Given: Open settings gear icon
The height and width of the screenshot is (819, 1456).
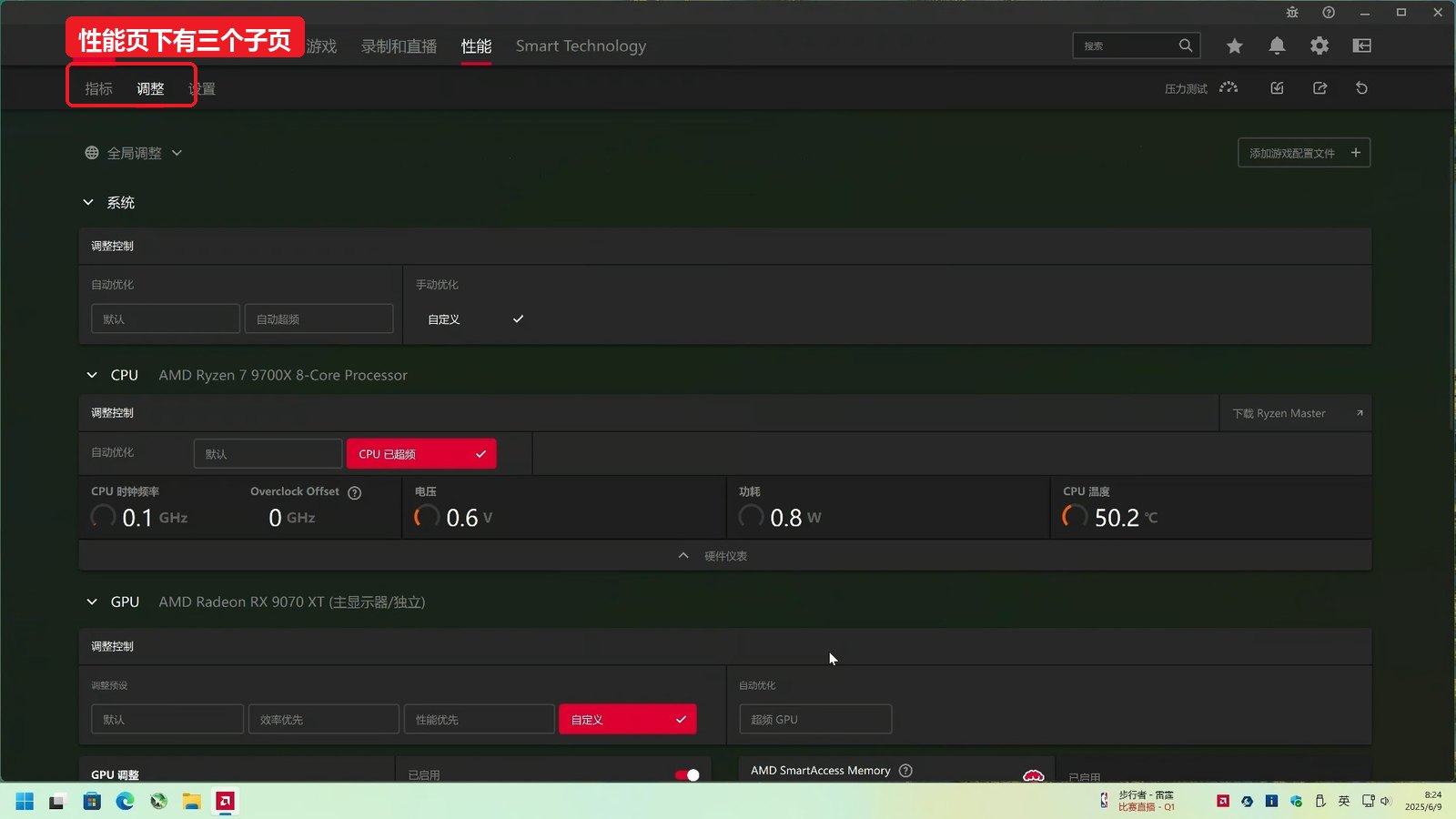Looking at the screenshot, I should click(x=1319, y=45).
